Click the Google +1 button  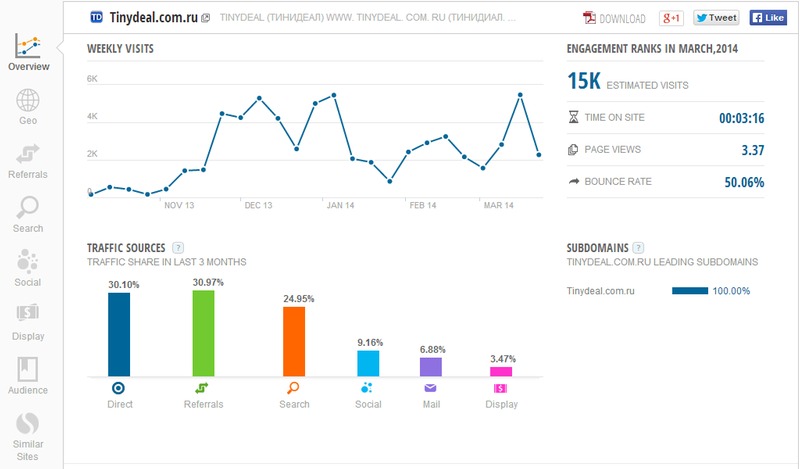point(671,18)
